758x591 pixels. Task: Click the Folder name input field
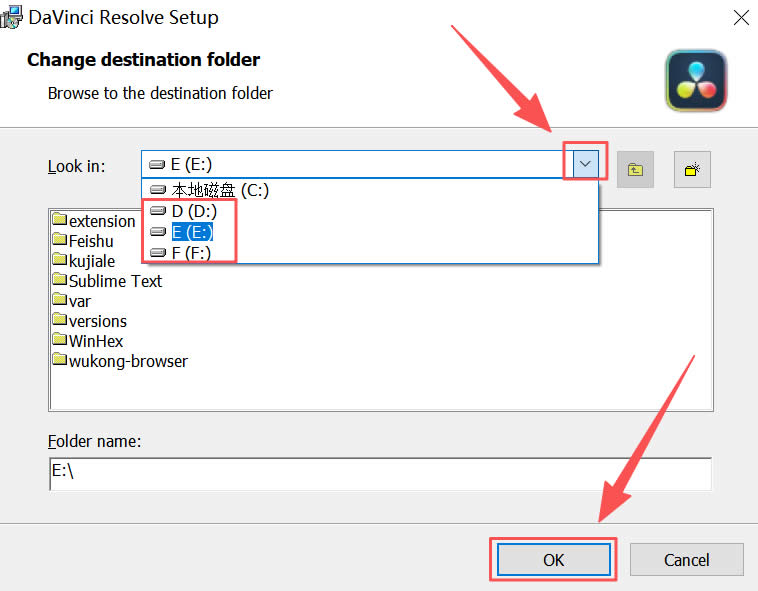pos(380,473)
